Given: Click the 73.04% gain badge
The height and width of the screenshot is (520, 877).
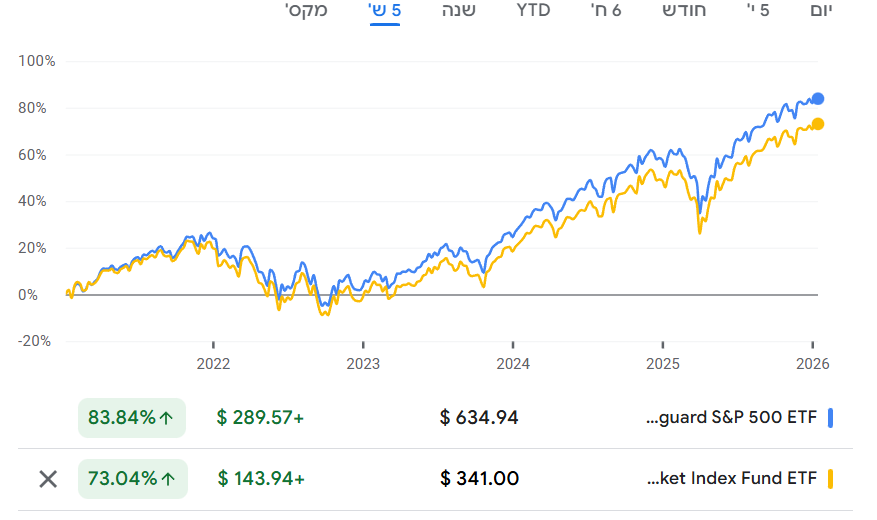Looking at the screenshot, I should 132,478.
